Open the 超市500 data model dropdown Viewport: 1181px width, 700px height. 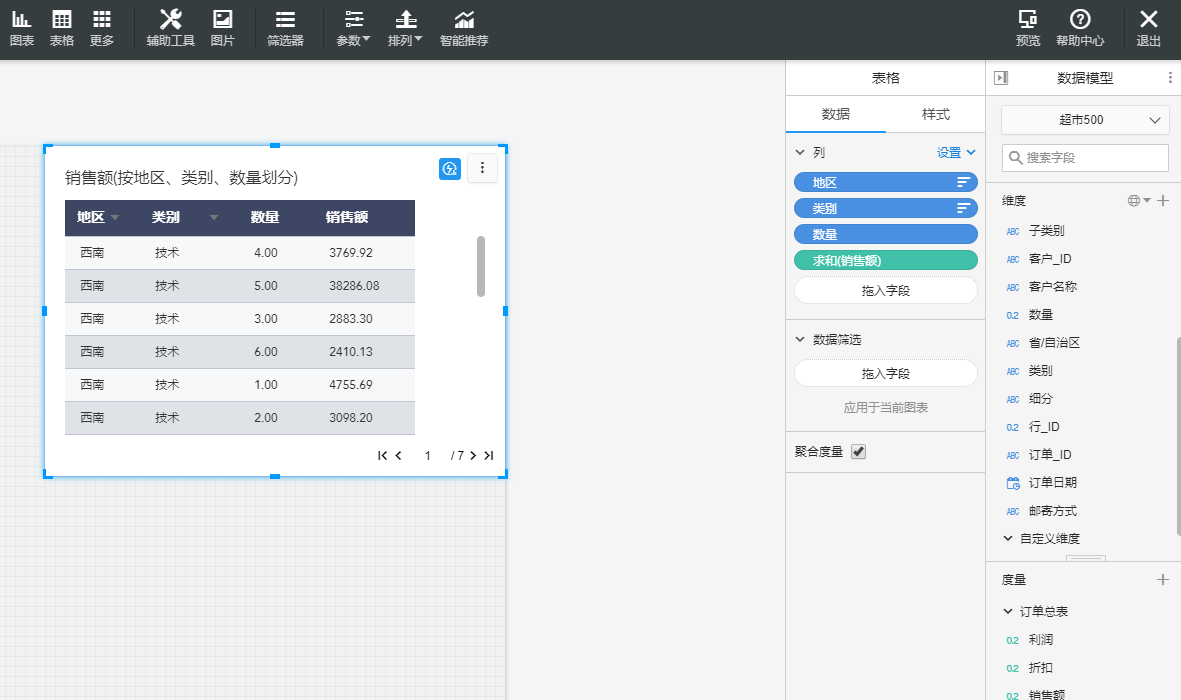1085,120
